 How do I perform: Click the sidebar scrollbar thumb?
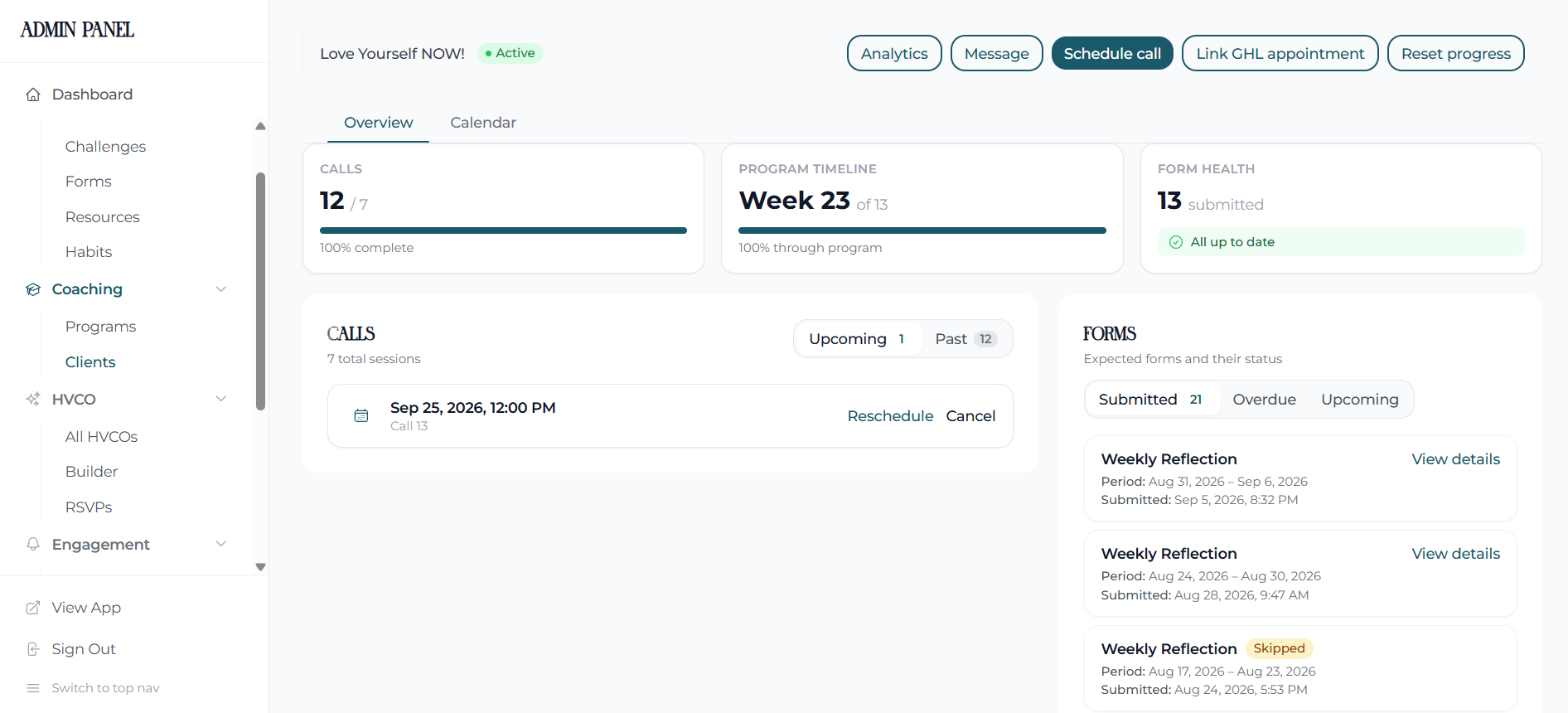pyautogui.click(x=260, y=291)
